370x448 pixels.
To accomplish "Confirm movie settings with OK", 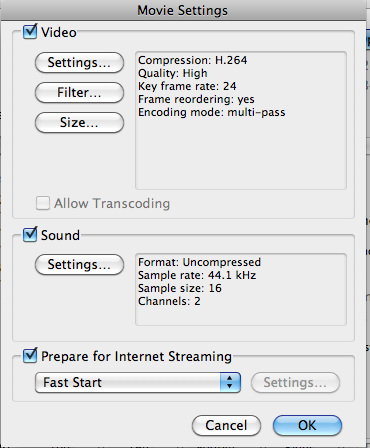I will click(x=307, y=426).
